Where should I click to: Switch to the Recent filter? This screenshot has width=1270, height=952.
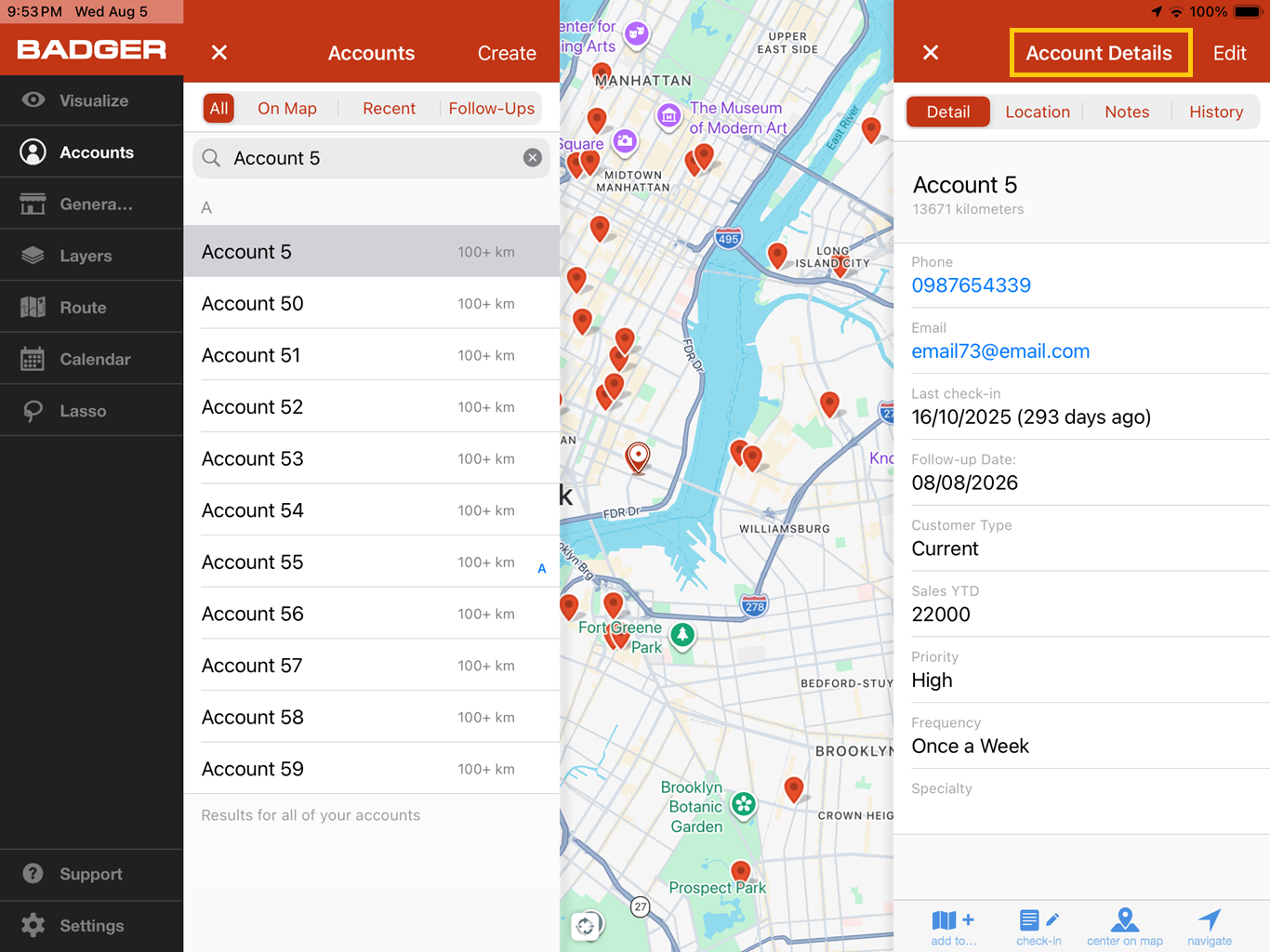pos(389,109)
